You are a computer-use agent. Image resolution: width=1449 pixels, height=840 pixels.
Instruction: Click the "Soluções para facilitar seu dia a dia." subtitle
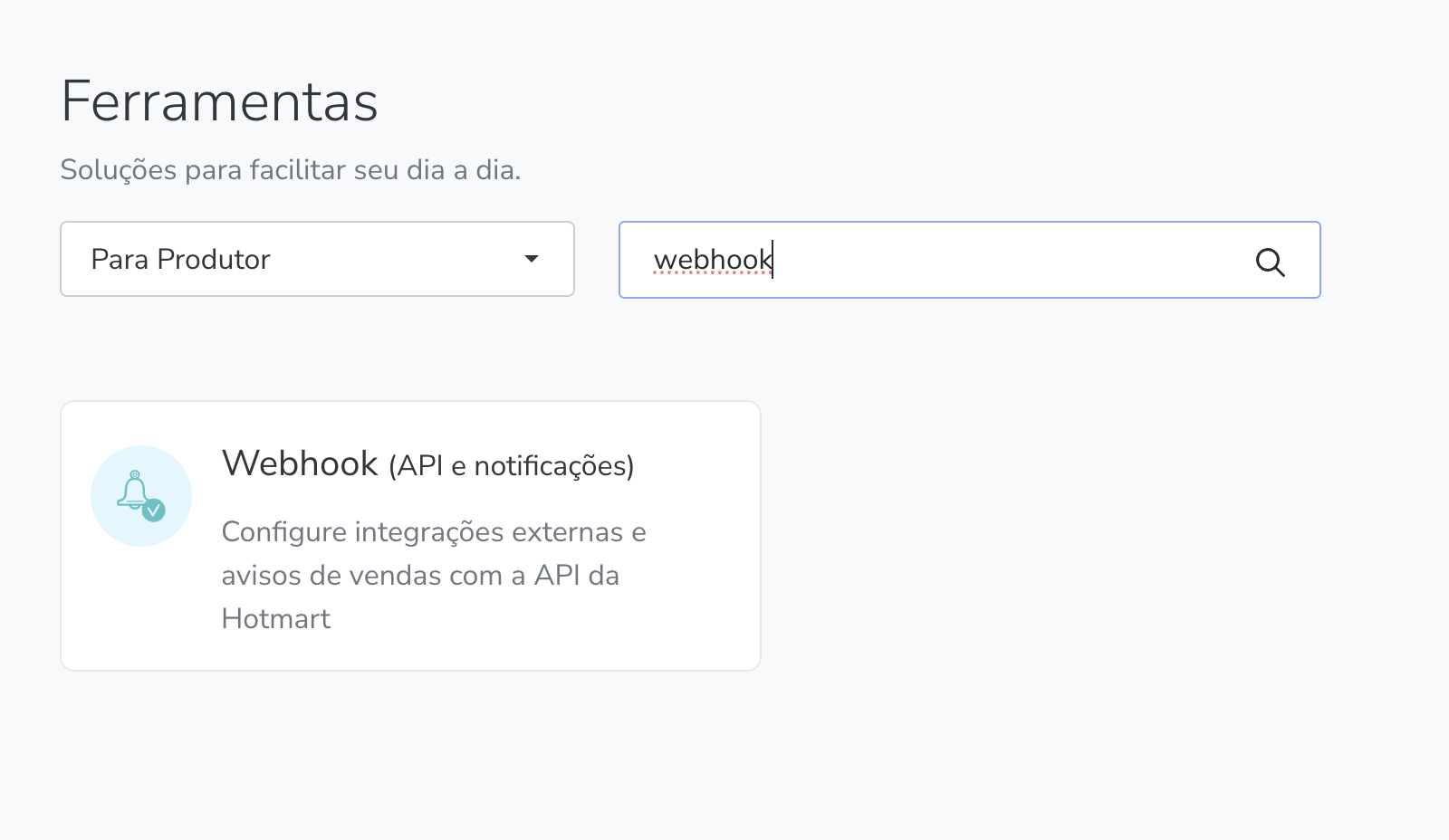point(290,170)
